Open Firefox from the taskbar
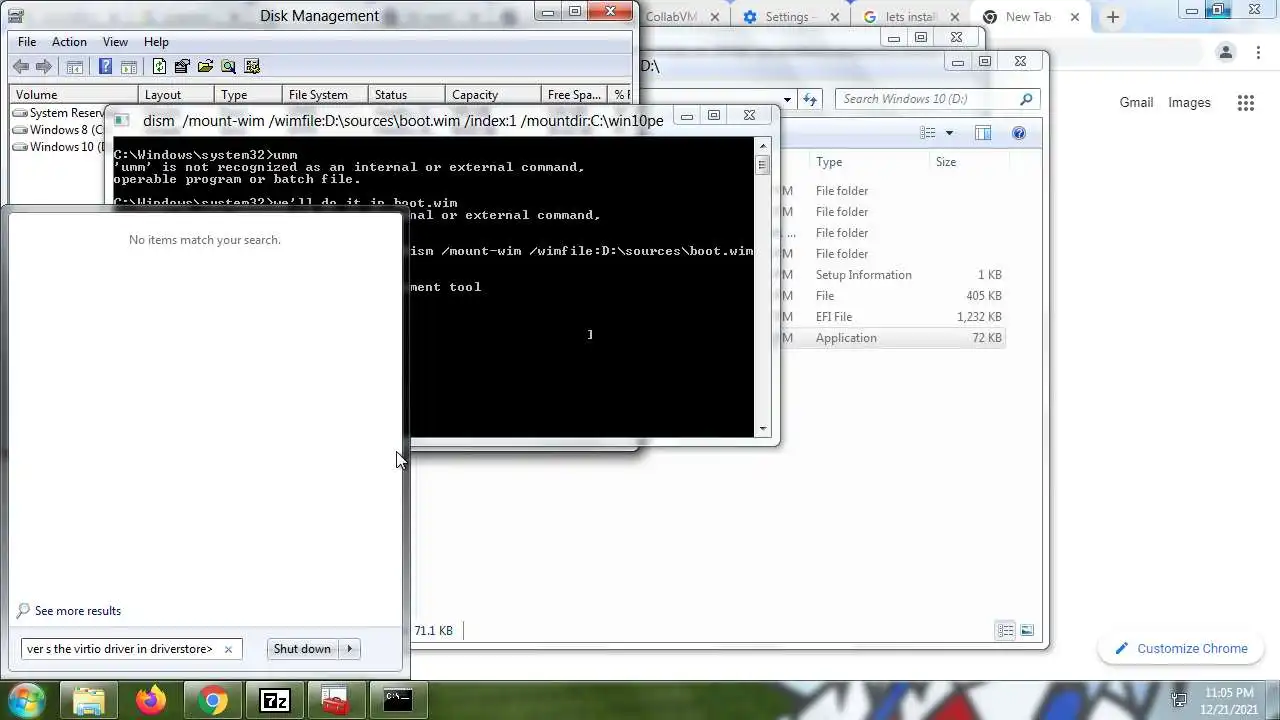Viewport: 1280px width, 720px height. coord(151,701)
